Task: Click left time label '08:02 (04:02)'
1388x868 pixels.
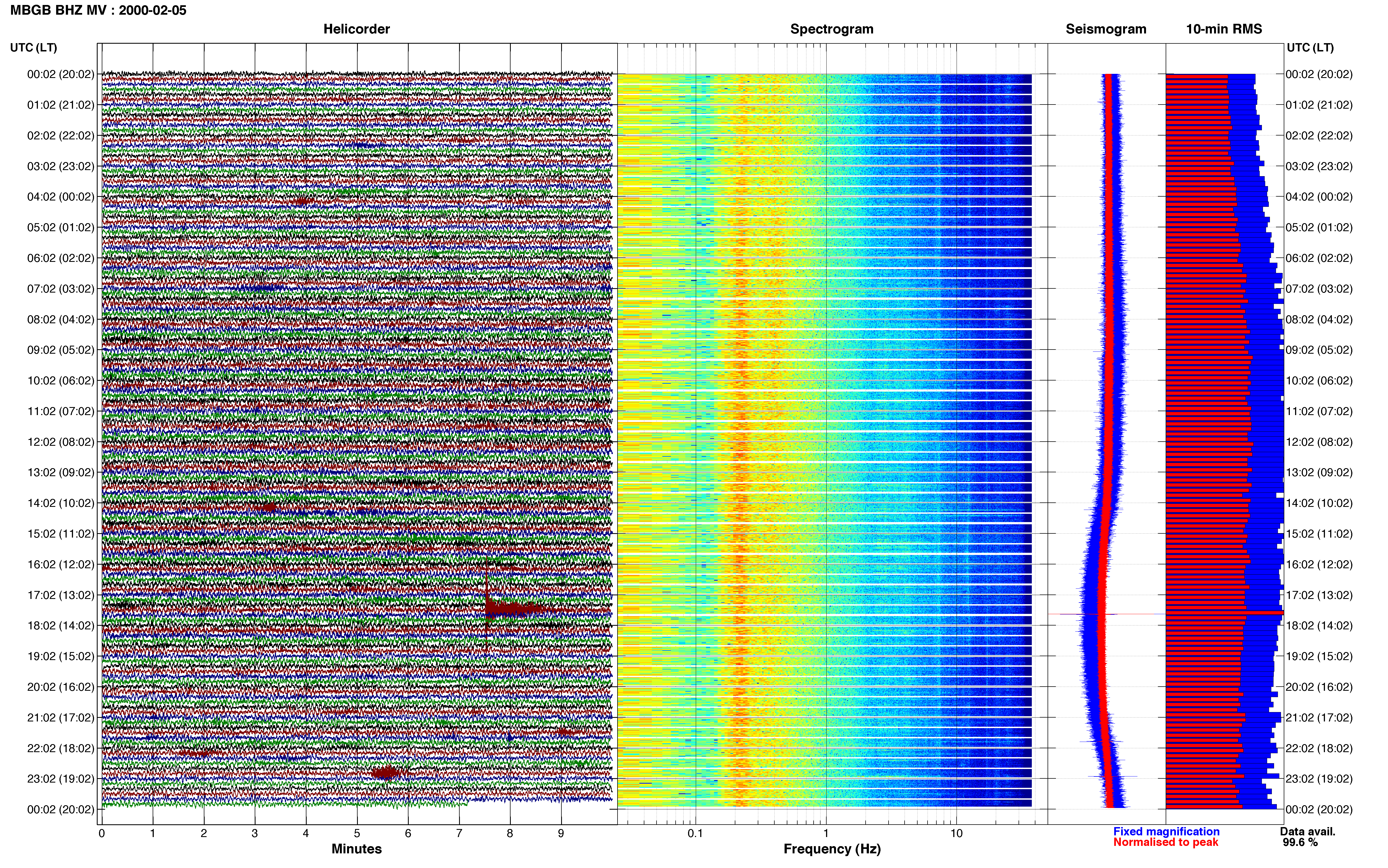Action: [61, 319]
